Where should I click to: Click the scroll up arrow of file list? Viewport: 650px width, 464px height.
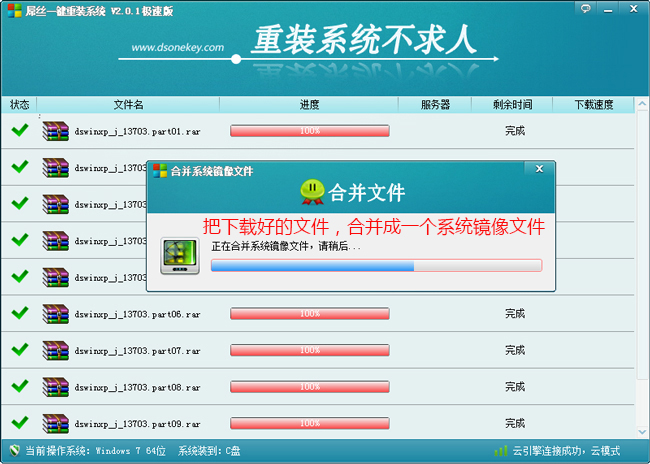[x=642, y=104]
